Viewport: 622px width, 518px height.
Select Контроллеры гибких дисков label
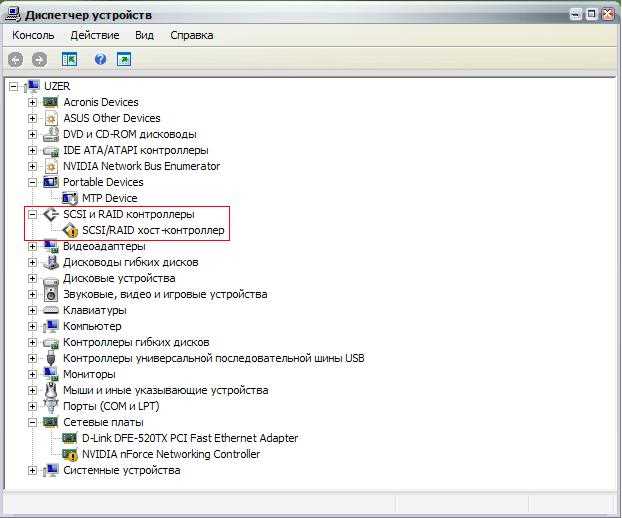(x=136, y=342)
